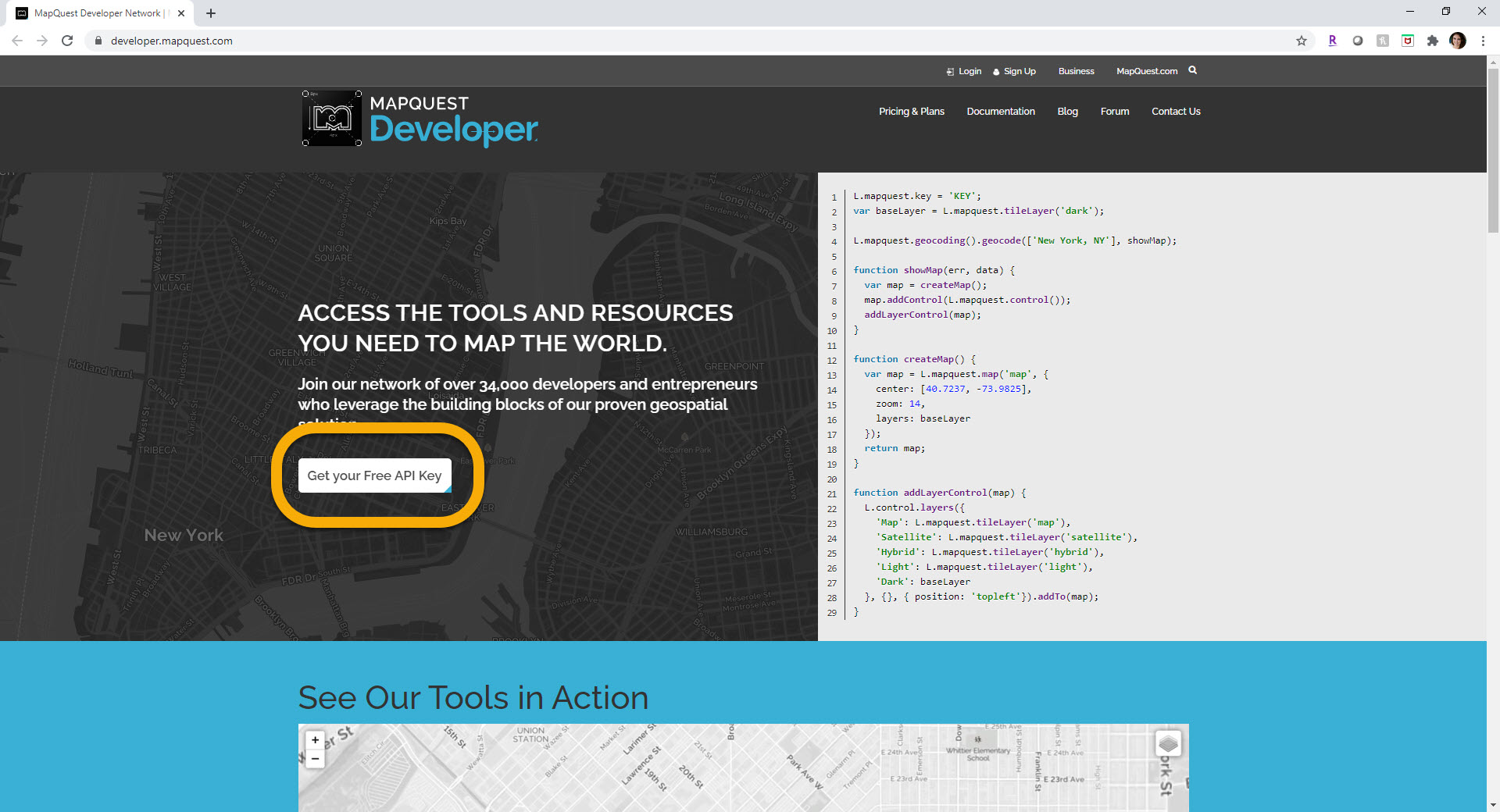
Task: Open the Blog menu item
Action: [x=1068, y=112]
